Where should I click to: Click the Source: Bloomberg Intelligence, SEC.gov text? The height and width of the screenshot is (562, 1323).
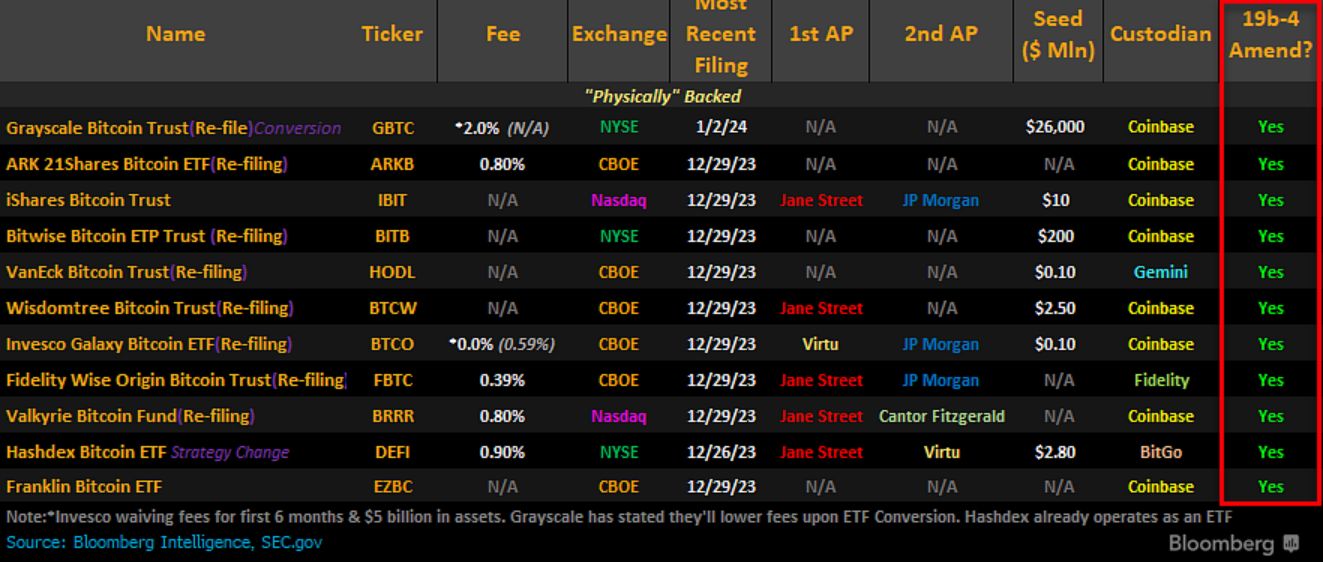164,542
